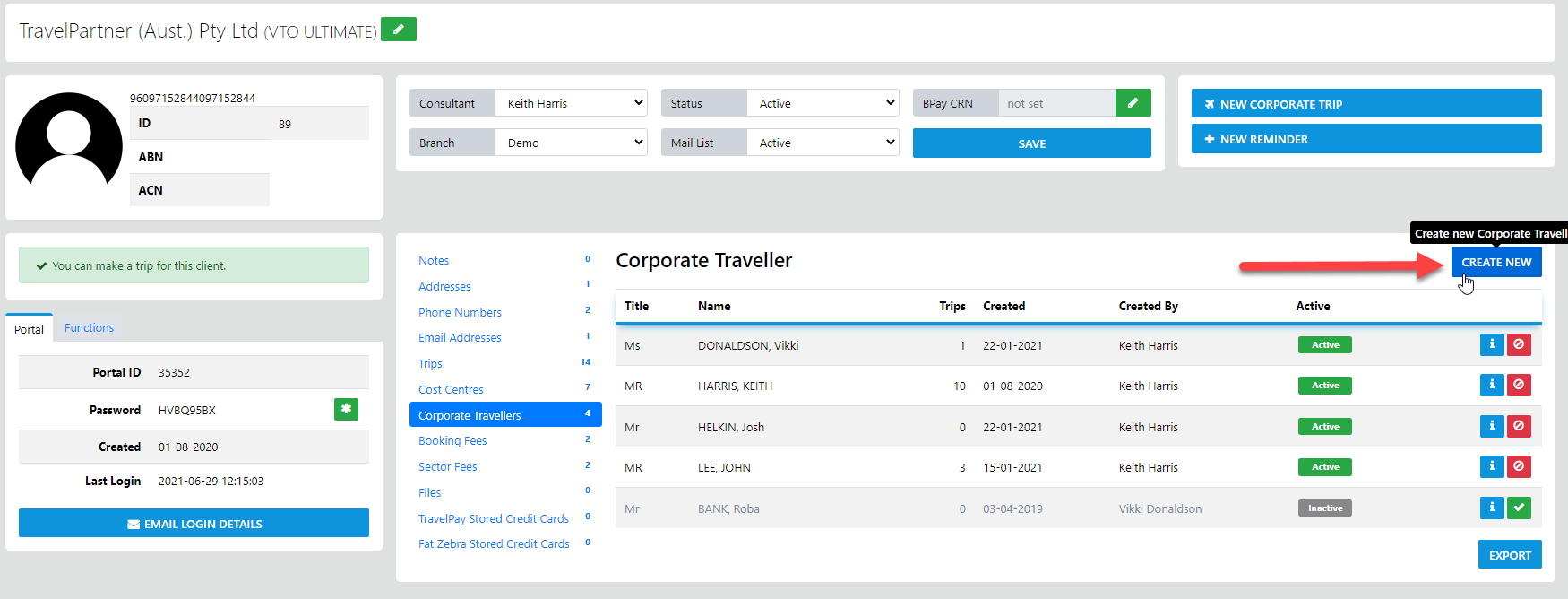Select Cost Centres in the side menu
The width and height of the screenshot is (1568, 599).
click(x=451, y=389)
